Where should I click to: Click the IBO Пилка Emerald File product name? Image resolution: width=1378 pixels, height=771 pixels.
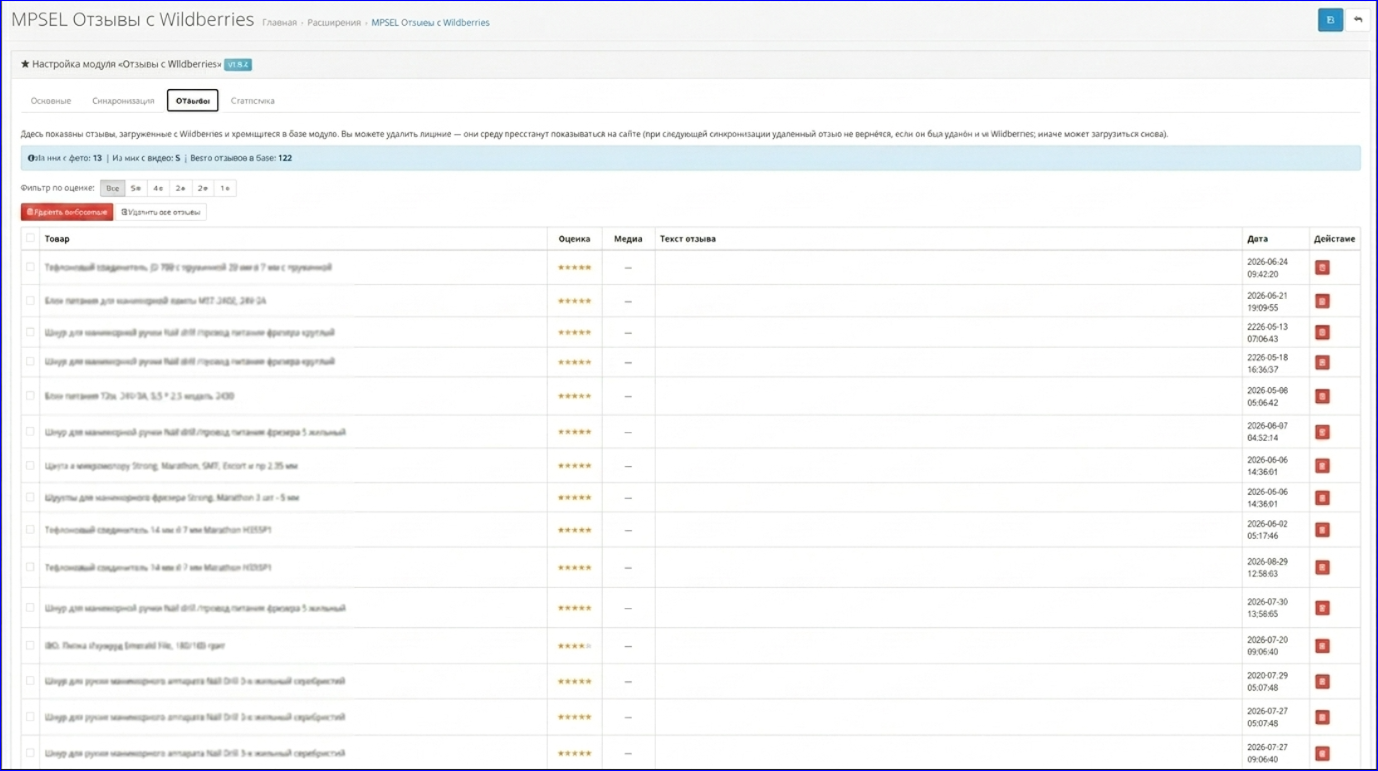point(135,646)
